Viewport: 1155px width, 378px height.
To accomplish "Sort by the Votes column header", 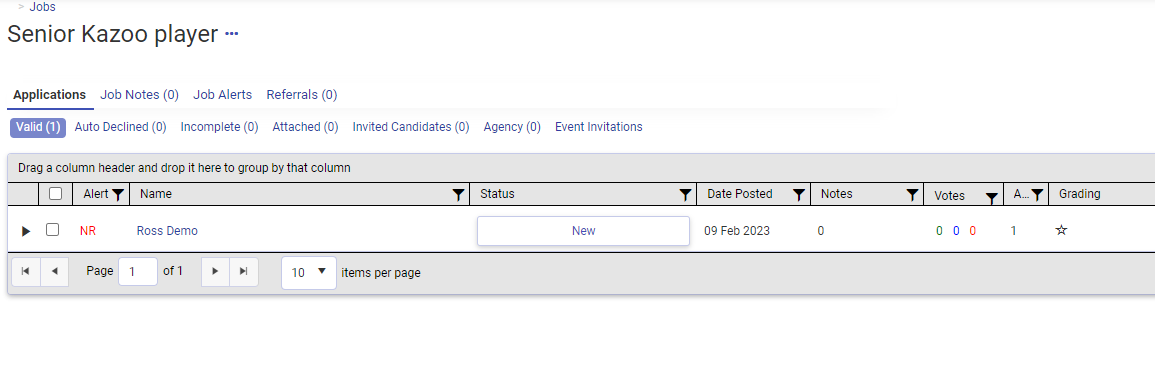I will (x=949, y=195).
